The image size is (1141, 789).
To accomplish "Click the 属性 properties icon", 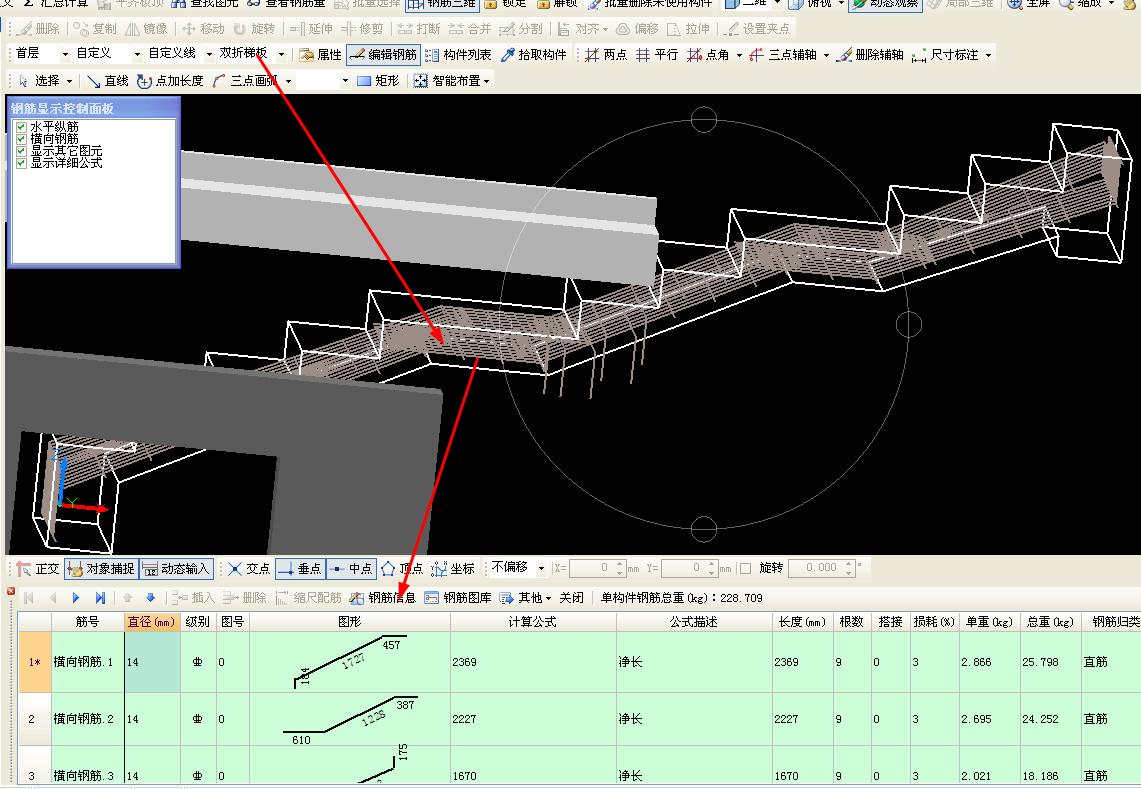I will click(306, 55).
